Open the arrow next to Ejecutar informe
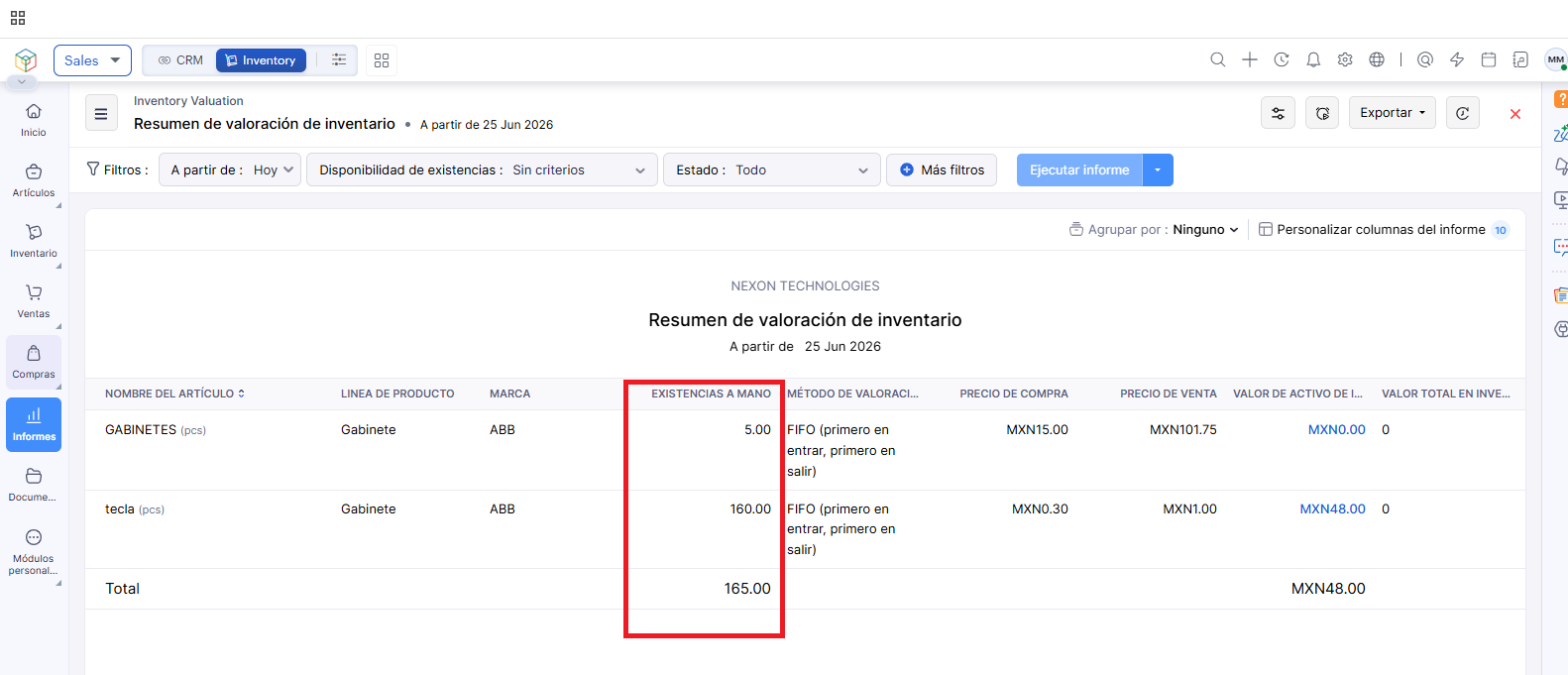This screenshot has height=675, width=1568. (x=1158, y=169)
